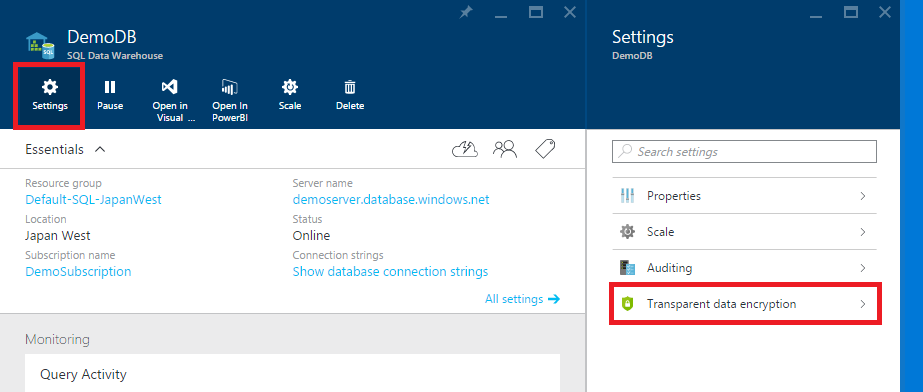The width and height of the screenshot is (923, 392).
Task: Show database connection strings
Action: pos(390,272)
